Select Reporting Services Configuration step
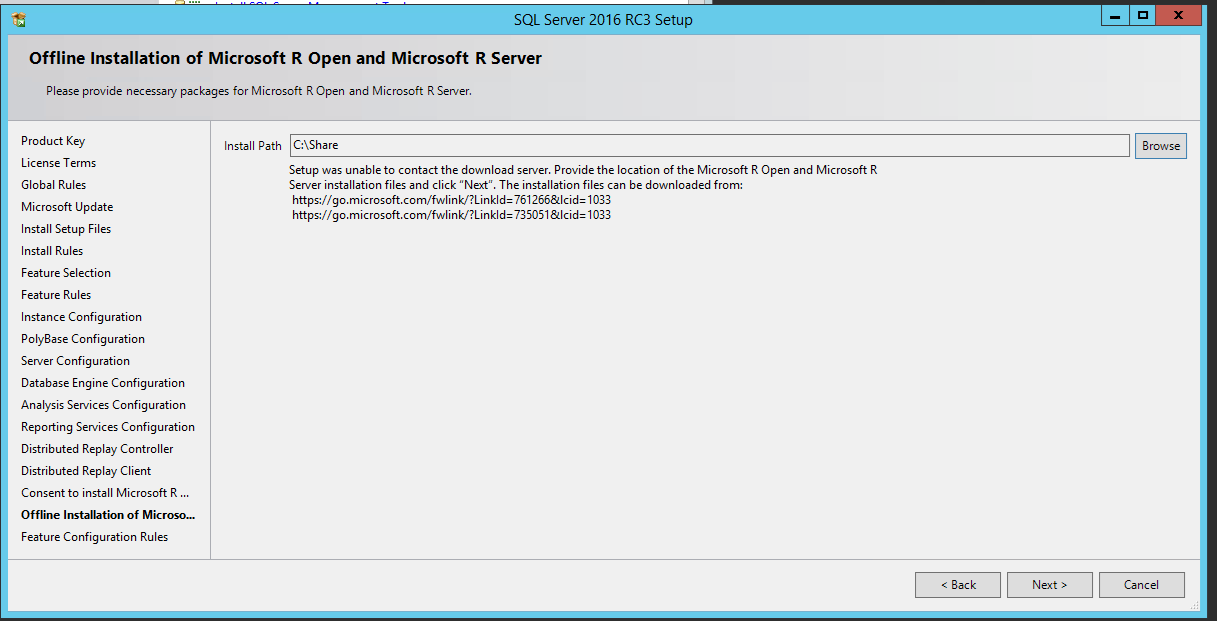 pyautogui.click(x=108, y=427)
